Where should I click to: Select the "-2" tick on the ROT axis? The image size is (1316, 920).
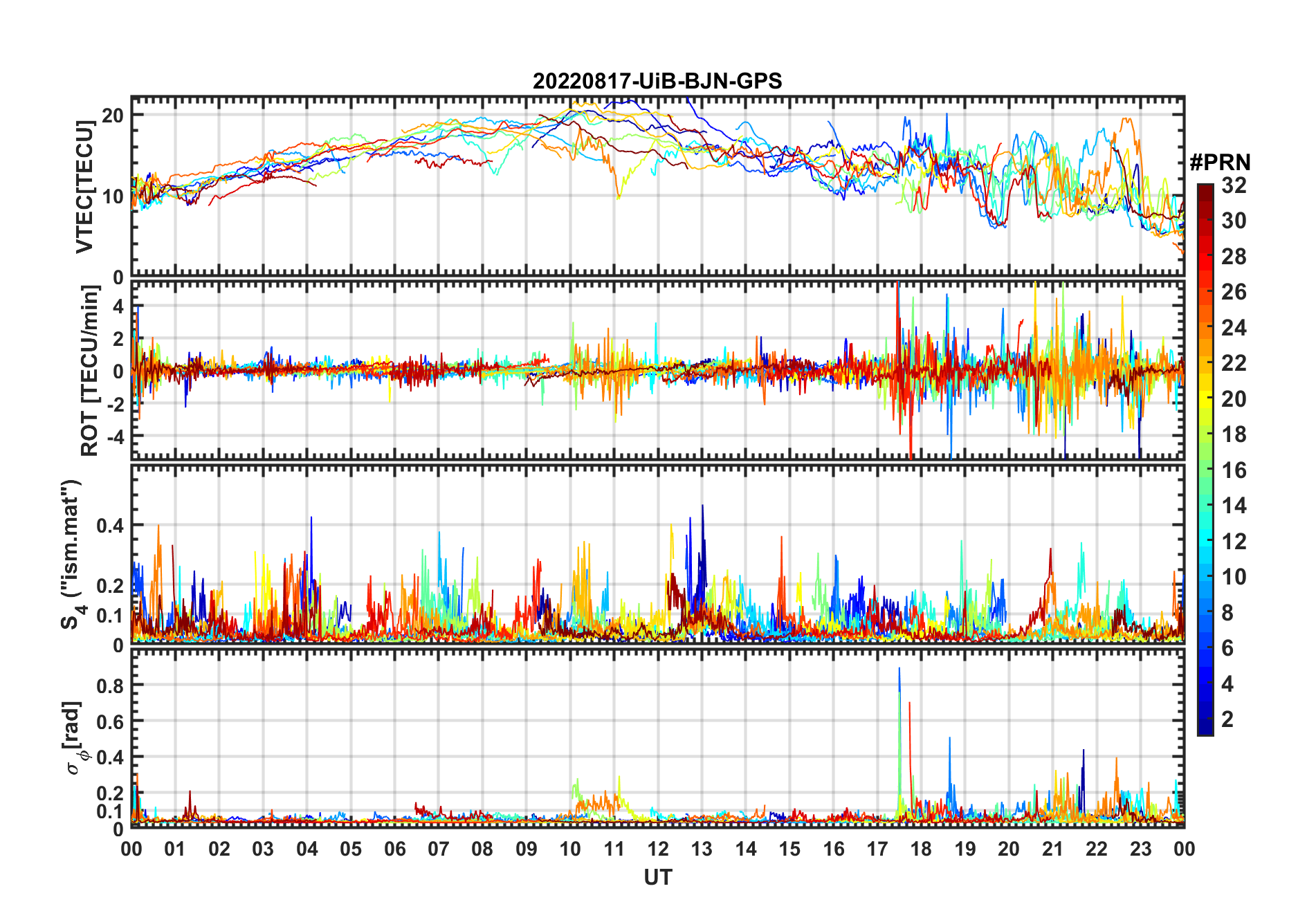(115, 404)
